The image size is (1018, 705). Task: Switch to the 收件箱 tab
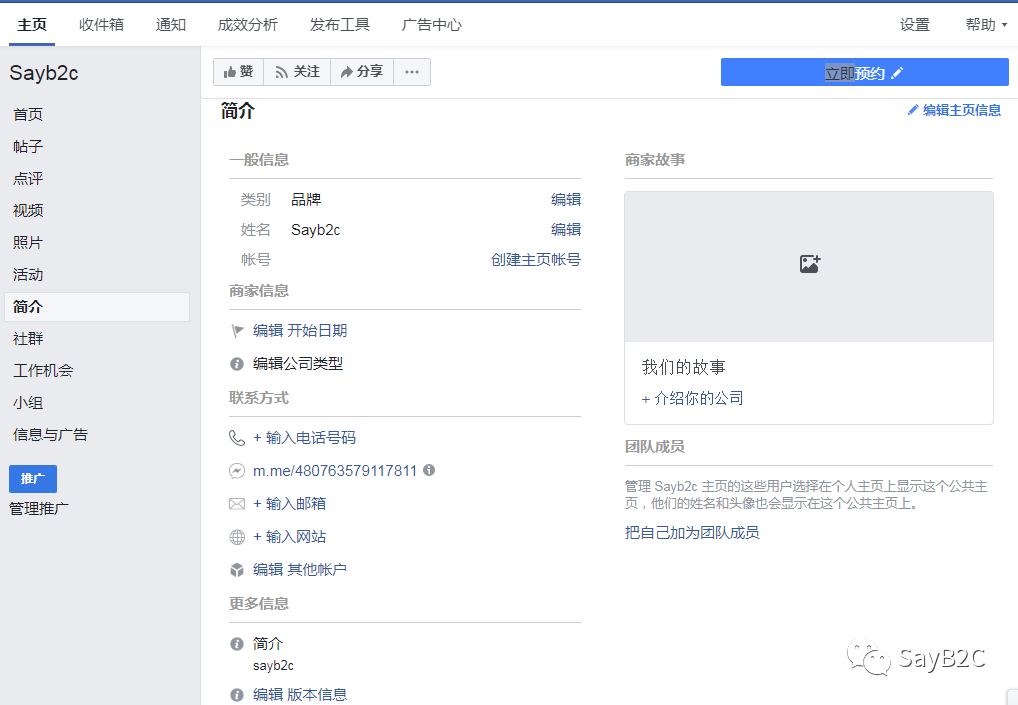pyautogui.click(x=101, y=25)
